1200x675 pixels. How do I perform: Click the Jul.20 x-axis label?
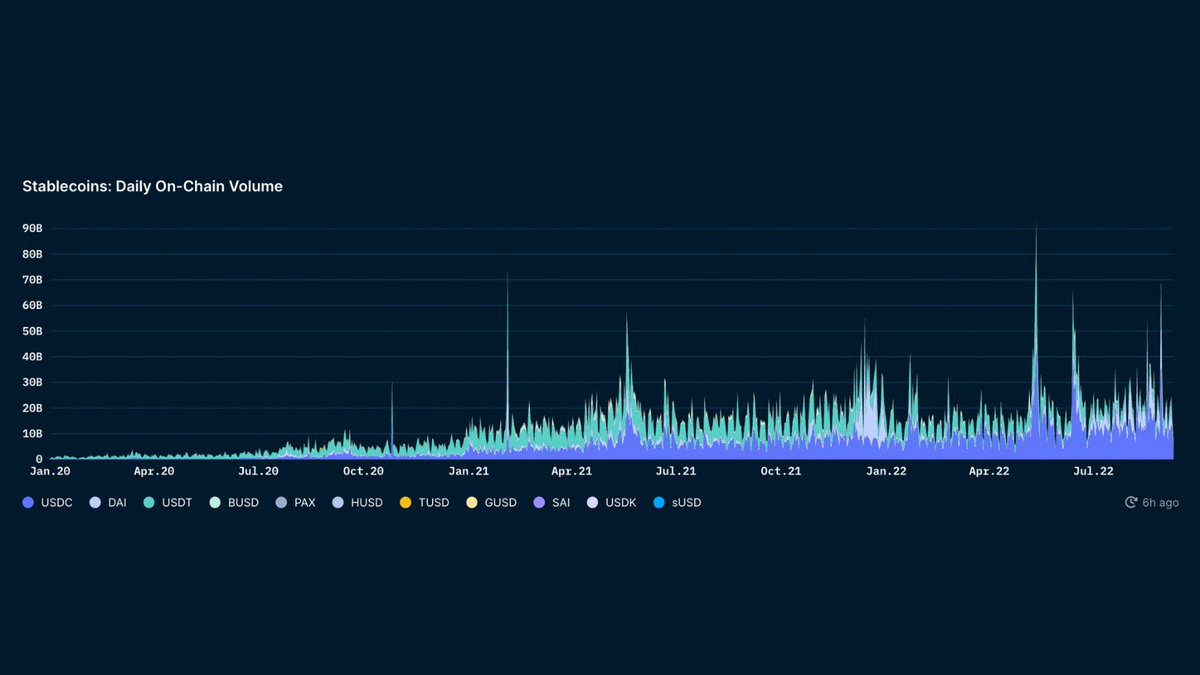click(258, 470)
